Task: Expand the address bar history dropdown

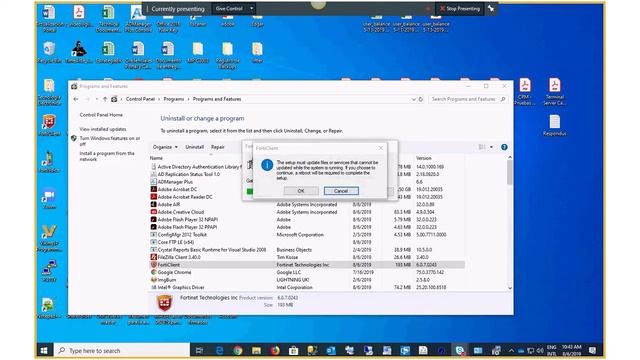Action: [x=413, y=99]
